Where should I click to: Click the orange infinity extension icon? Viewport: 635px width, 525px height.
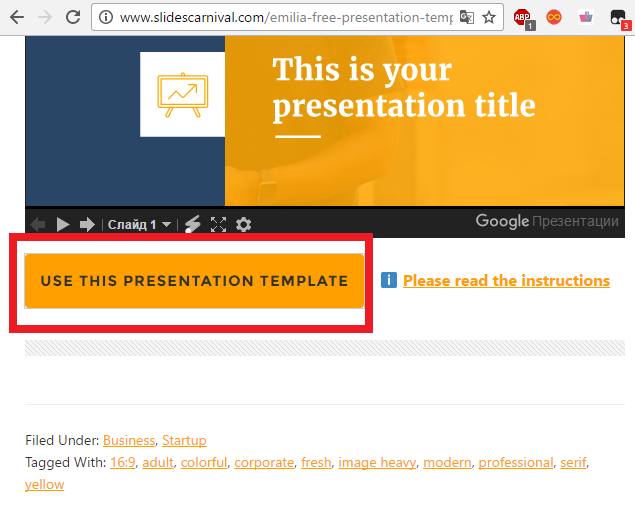(x=553, y=17)
